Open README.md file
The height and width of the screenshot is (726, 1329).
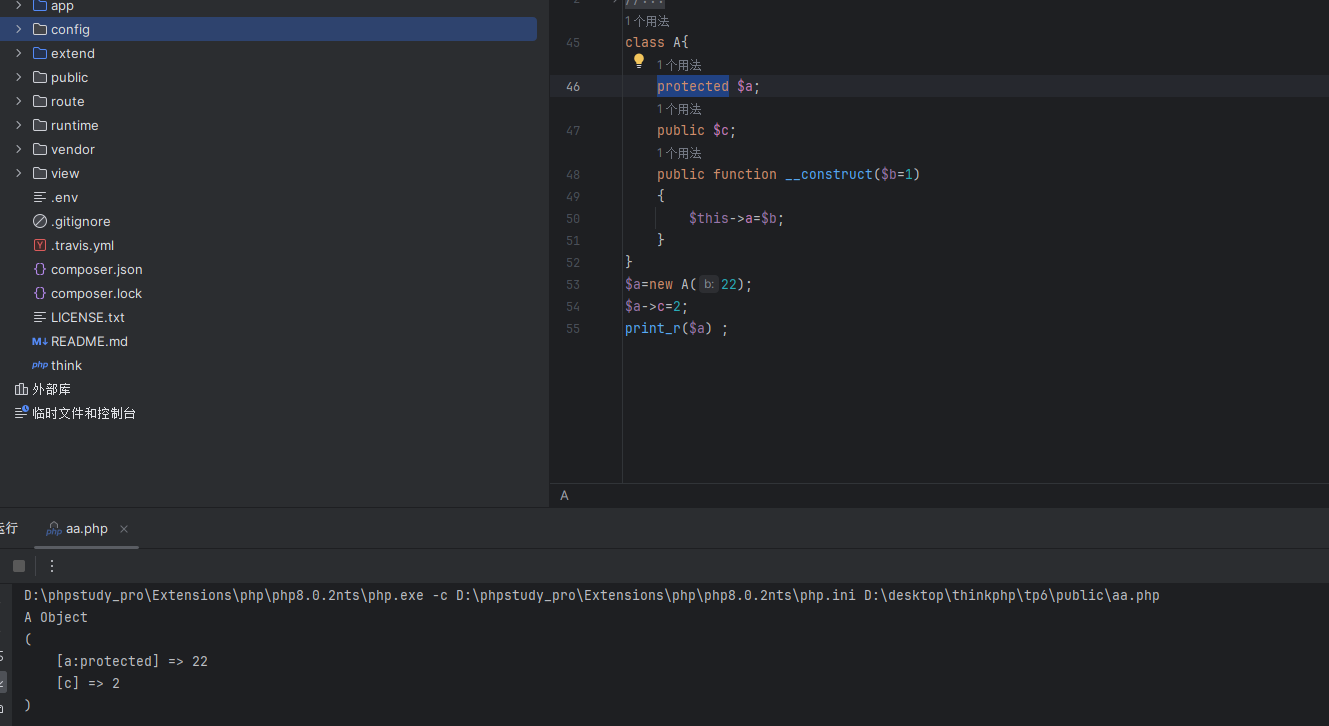89,341
